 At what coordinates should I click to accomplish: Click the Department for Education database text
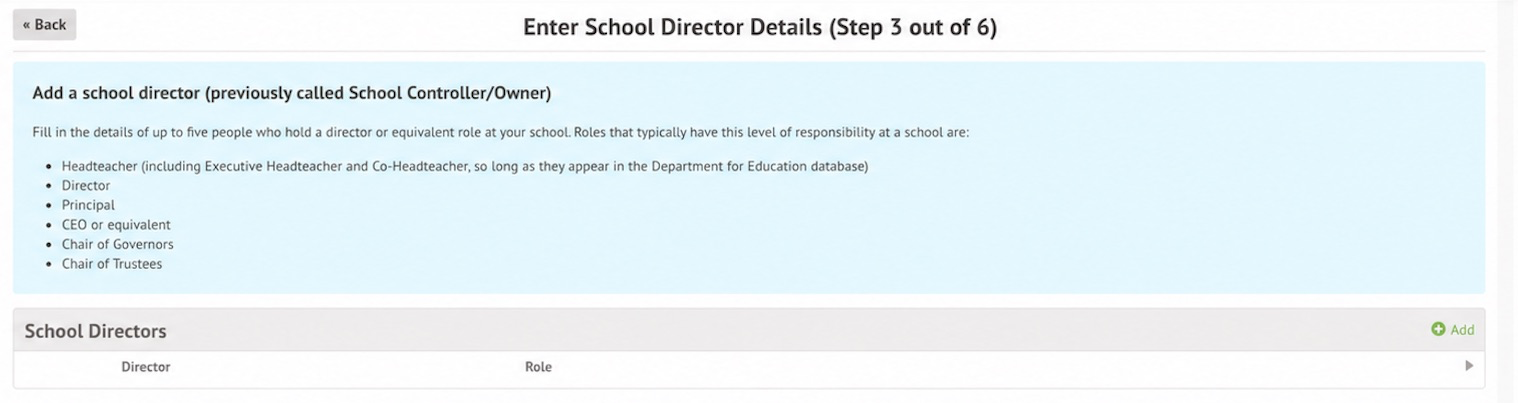[x=760, y=166]
